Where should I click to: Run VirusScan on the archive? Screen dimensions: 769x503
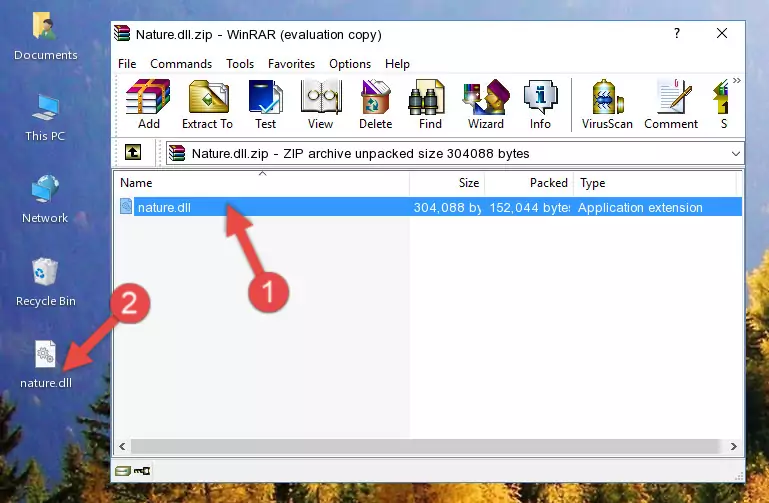(x=607, y=104)
